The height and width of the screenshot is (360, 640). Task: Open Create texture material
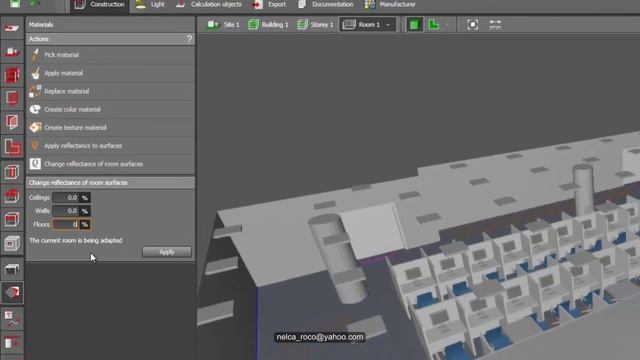110,127
